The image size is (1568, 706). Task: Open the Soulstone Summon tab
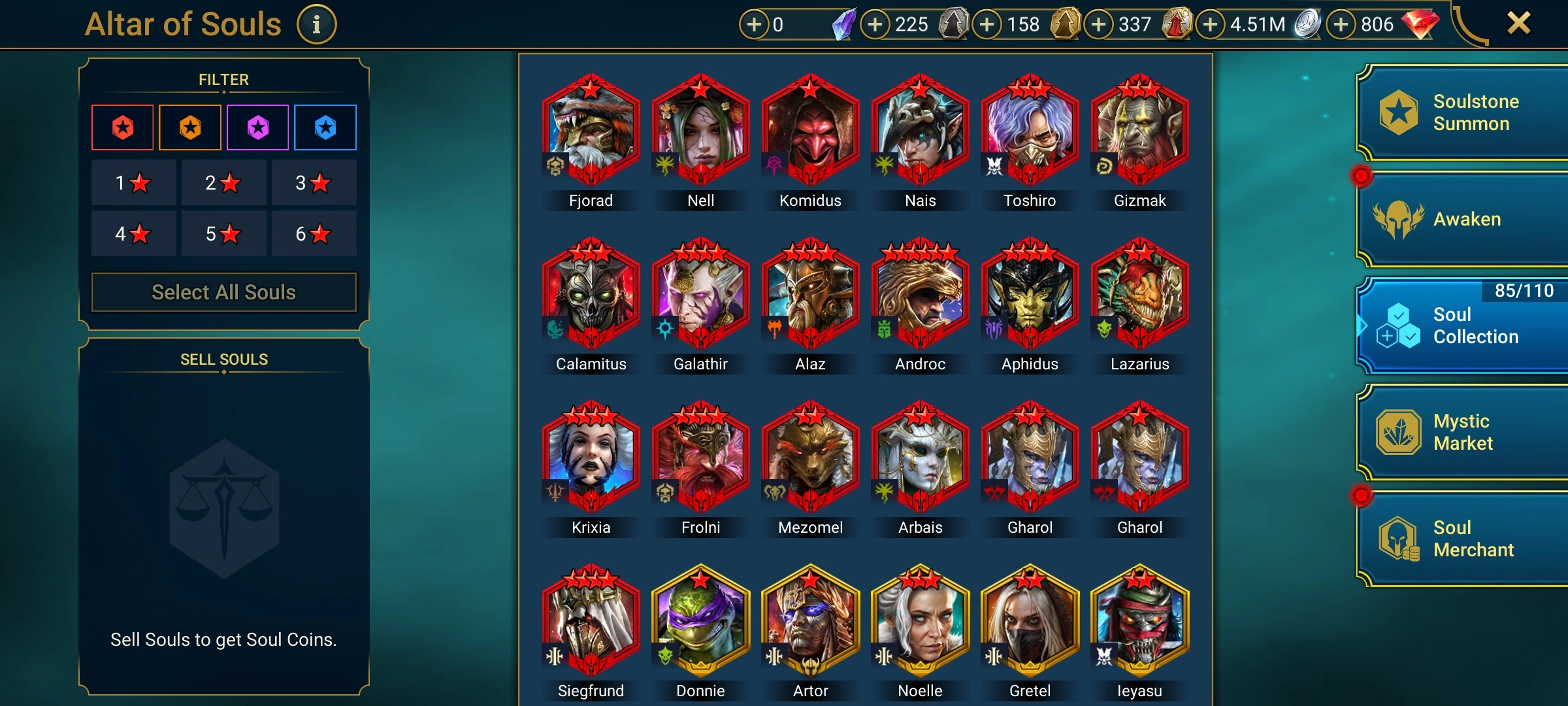1463,112
